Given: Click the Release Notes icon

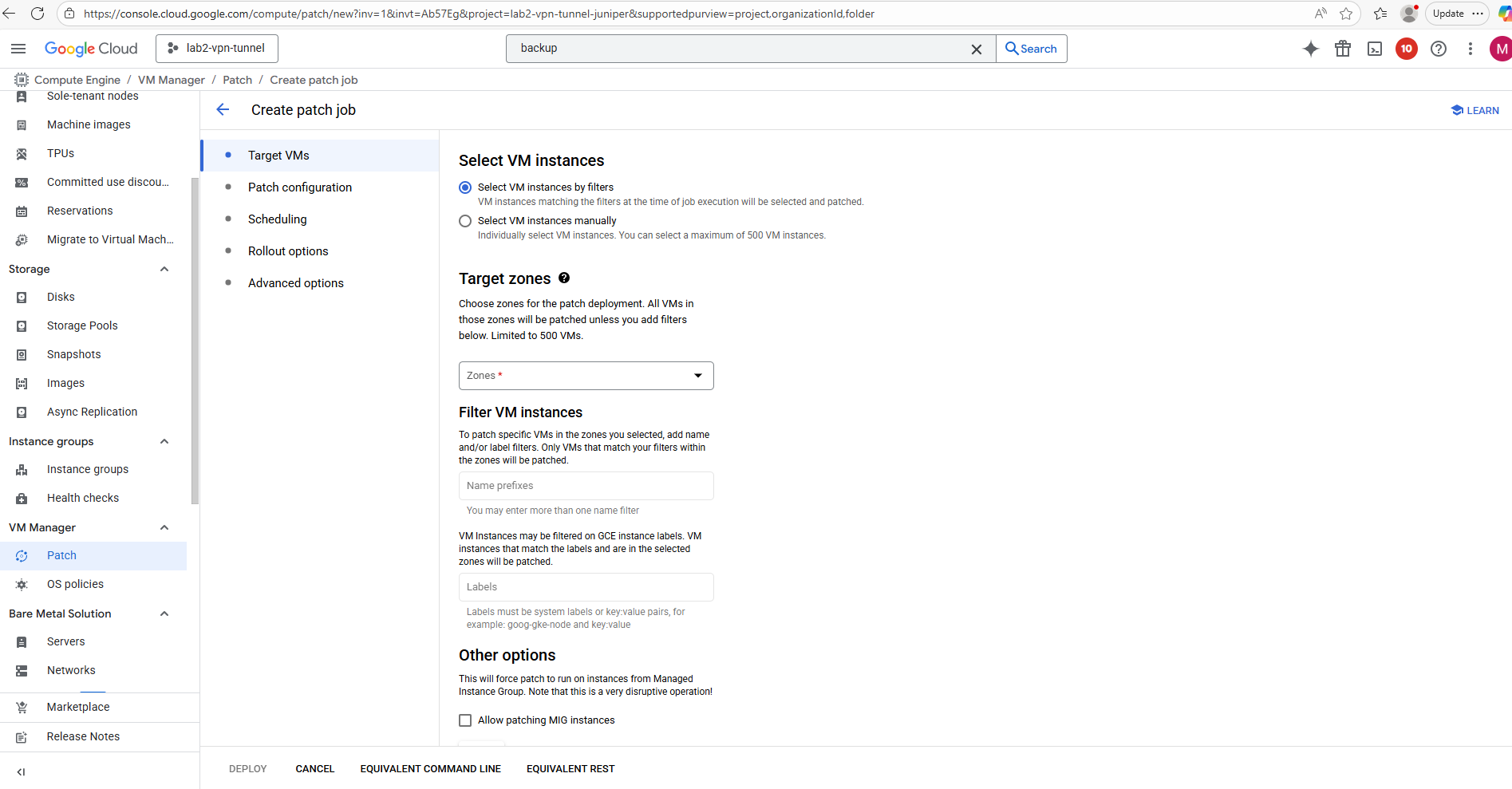Looking at the screenshot, I should [22, 737].
